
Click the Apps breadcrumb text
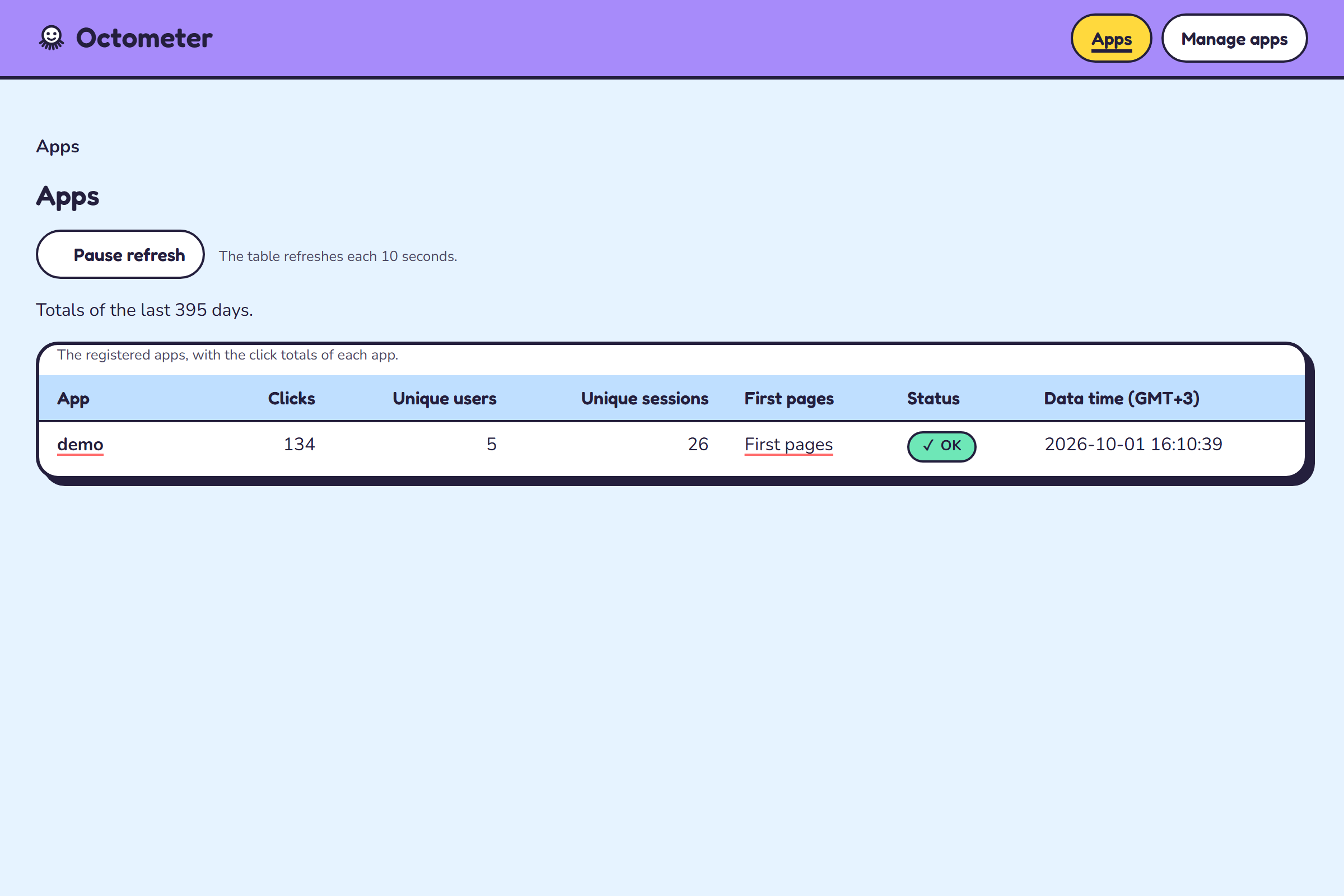point(58,147)
